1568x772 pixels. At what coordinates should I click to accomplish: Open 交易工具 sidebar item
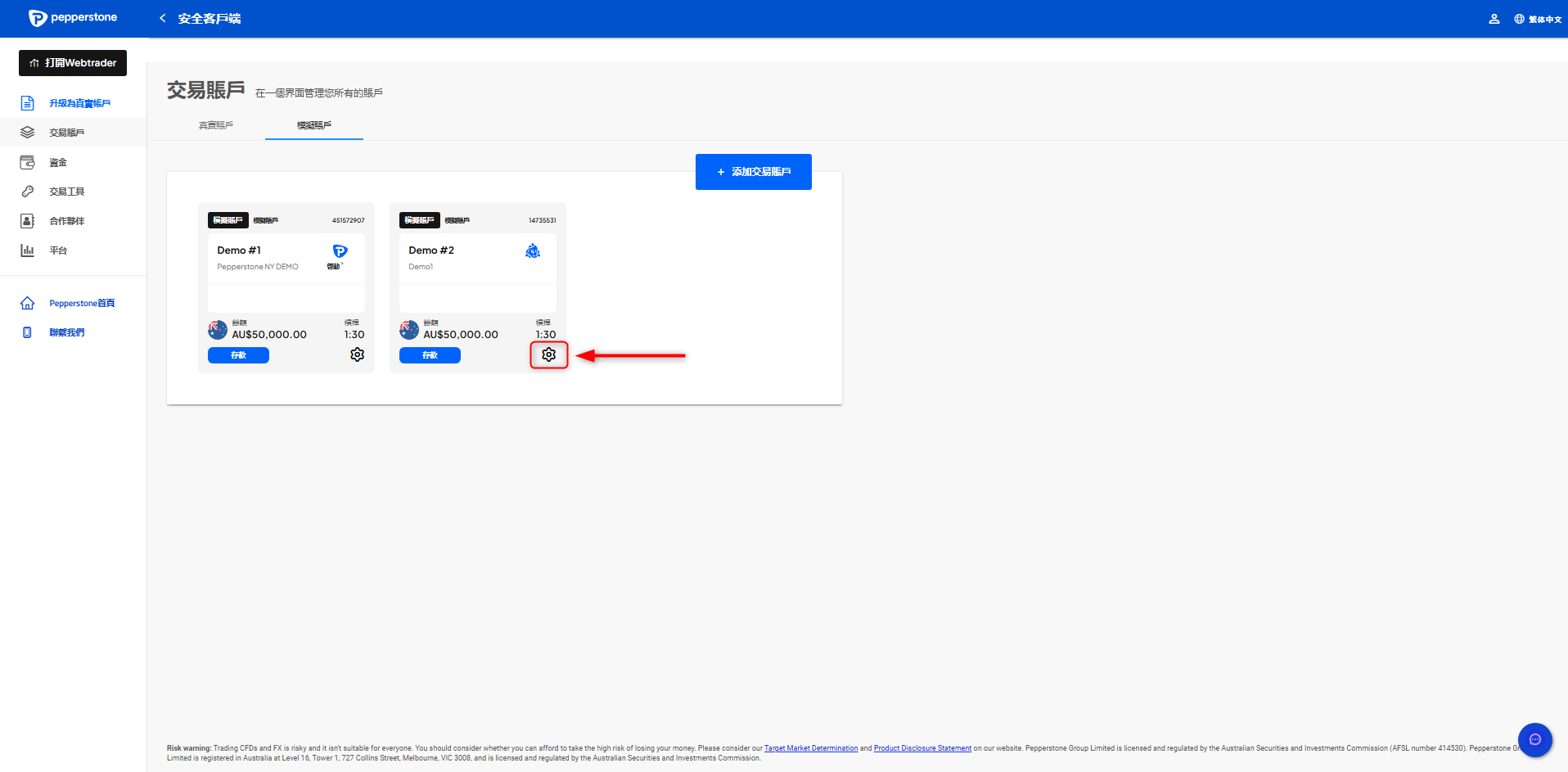(x=66, y=192)
